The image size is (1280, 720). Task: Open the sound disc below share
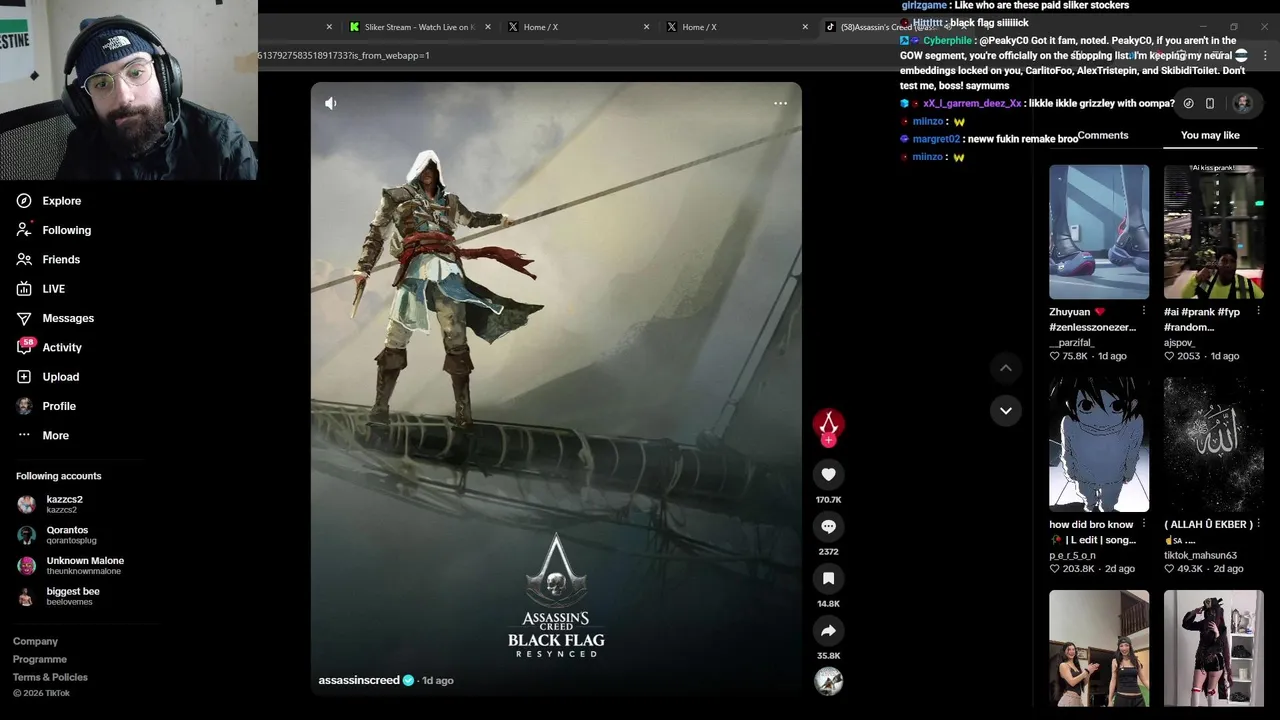pyautogui.click(x=828, y=681)
